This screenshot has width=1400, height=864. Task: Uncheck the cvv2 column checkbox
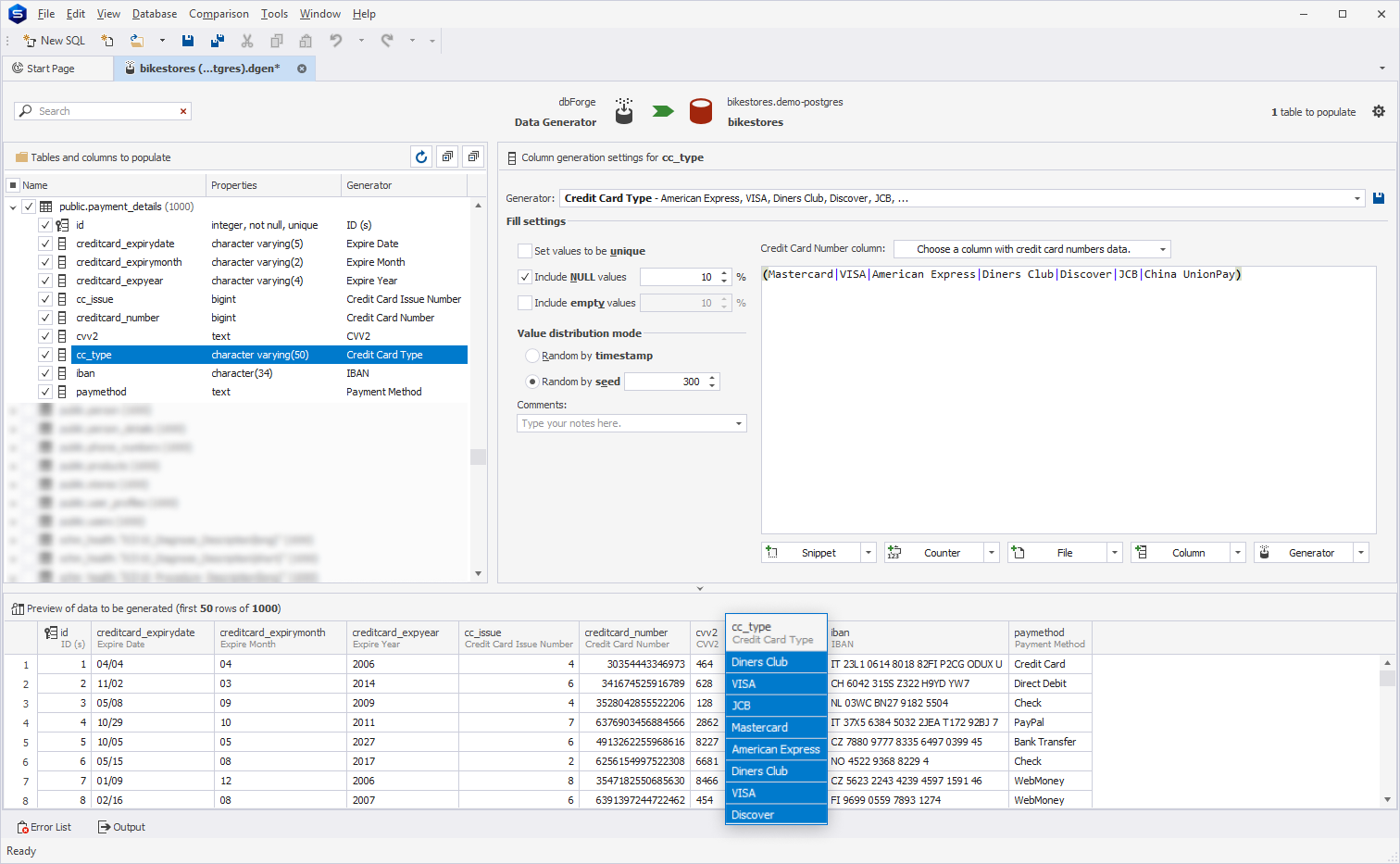pyautogui.click(x=45, y=336)
